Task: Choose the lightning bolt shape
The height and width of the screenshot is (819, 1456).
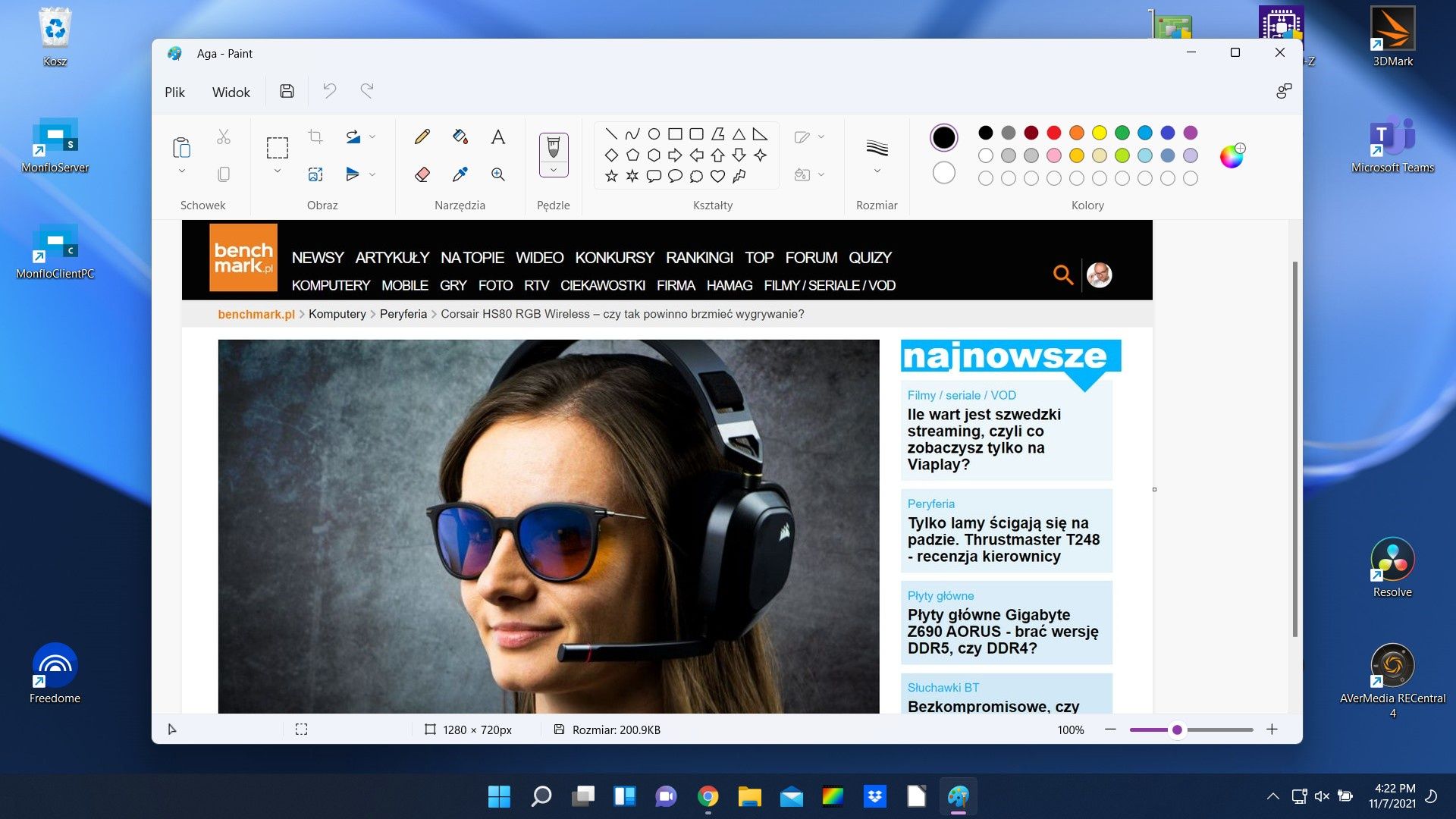Action: tap(739, 176)
